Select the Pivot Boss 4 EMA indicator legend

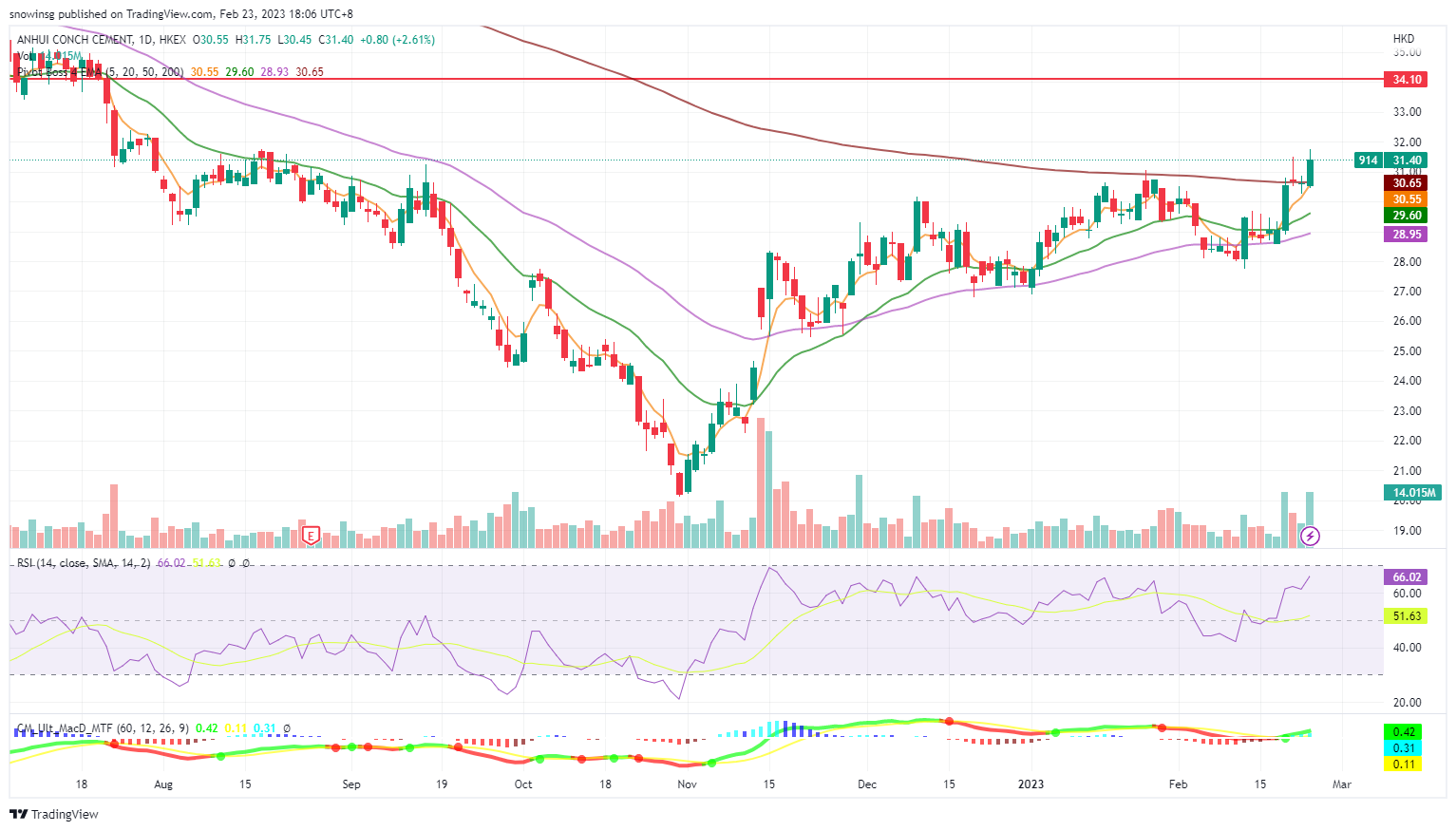click(x=100, y=72)
